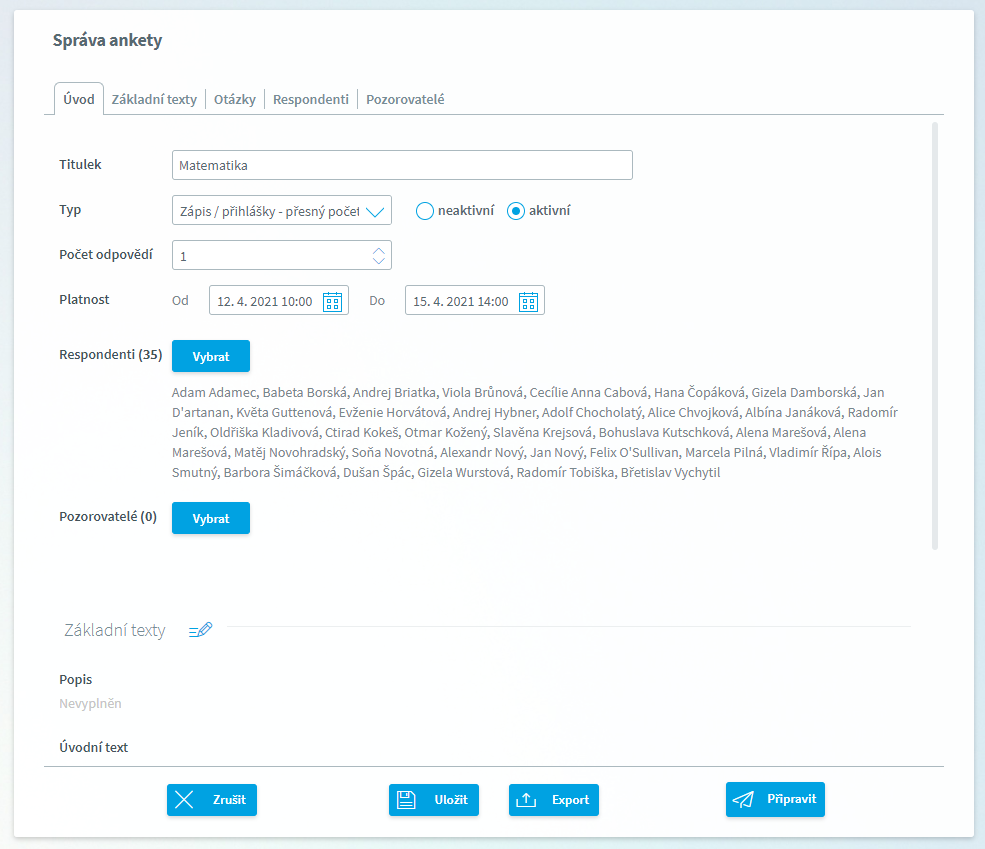Image resolution: width=985 pixels, height=849 pixels.
Task: Save the survey with Uložit label
Action: 451,799
